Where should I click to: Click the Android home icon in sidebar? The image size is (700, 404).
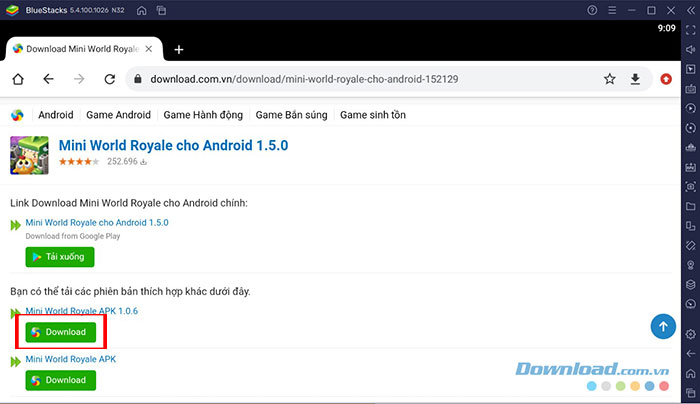pos(691,373)
